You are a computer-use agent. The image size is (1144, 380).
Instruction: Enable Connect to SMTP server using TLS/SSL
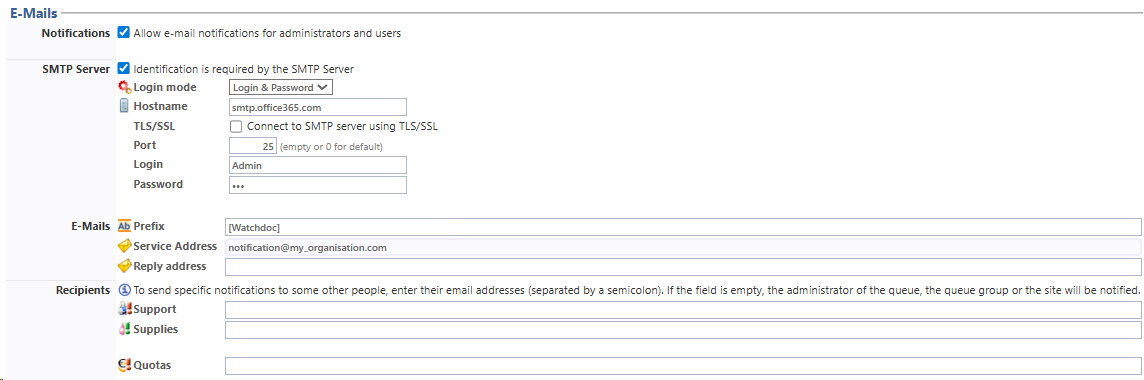coord(236,126)
